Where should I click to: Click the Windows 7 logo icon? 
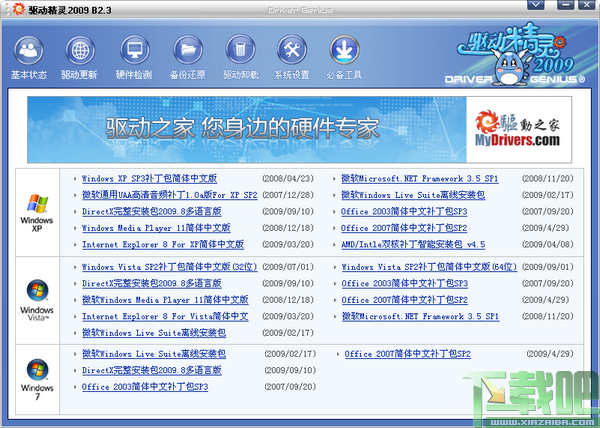point(37,369)
